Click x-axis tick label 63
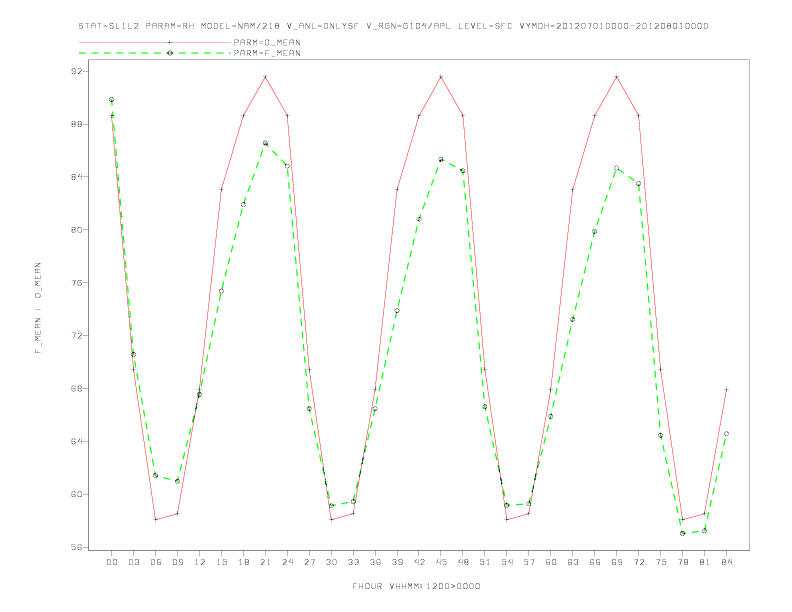 point(573,562)
